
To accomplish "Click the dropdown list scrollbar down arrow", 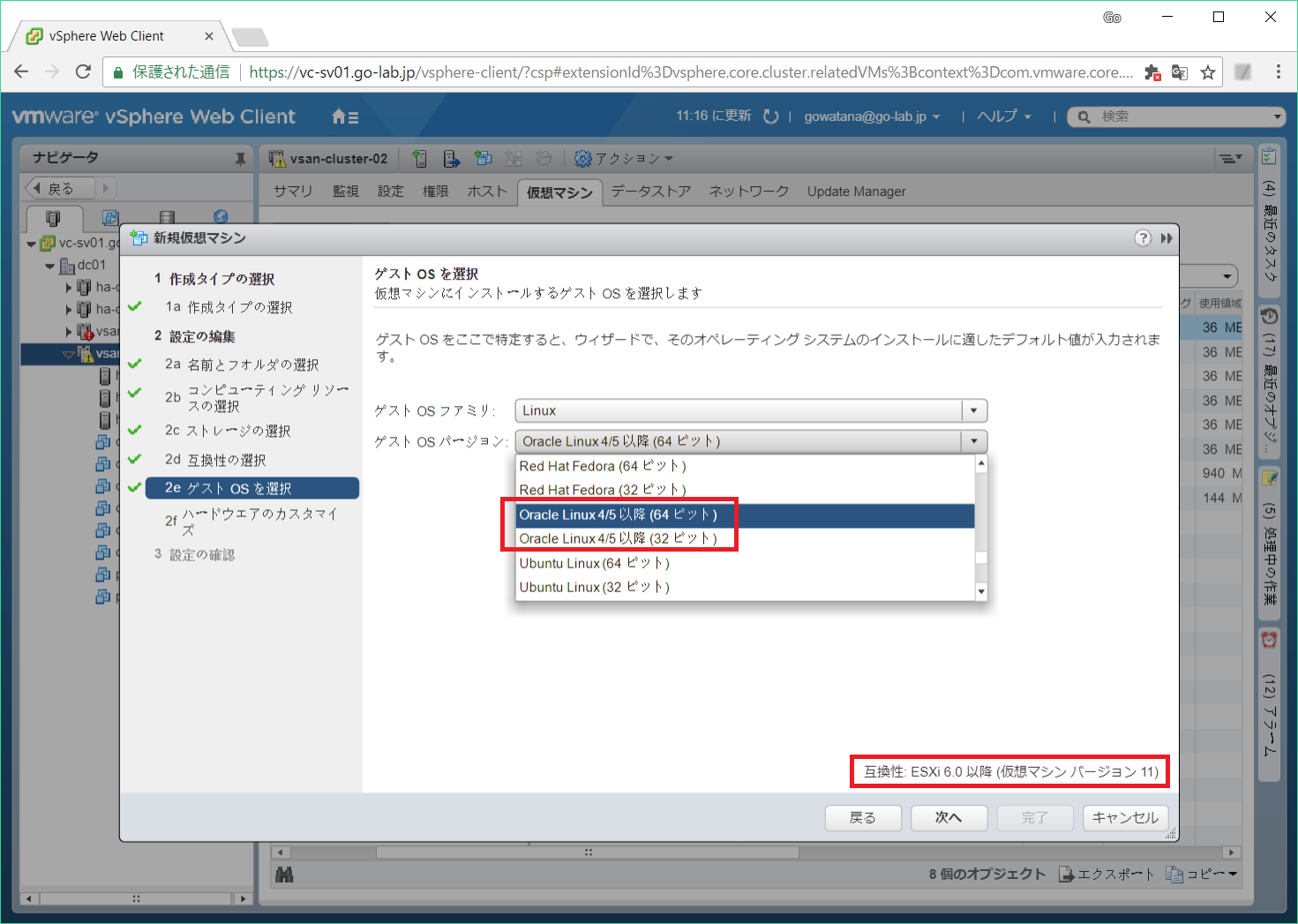I will pyautogui.click(x=980, y=591).
